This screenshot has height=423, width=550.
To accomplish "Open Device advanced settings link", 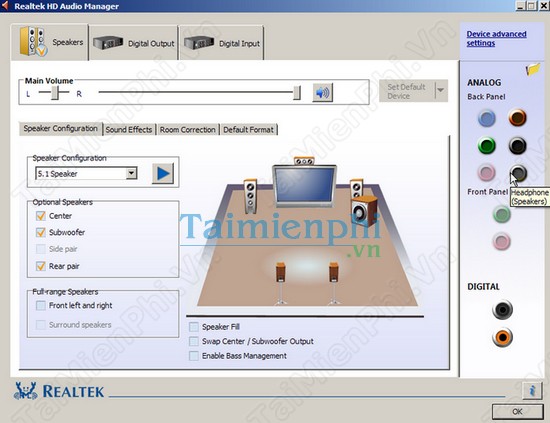I will click(496, 39).
